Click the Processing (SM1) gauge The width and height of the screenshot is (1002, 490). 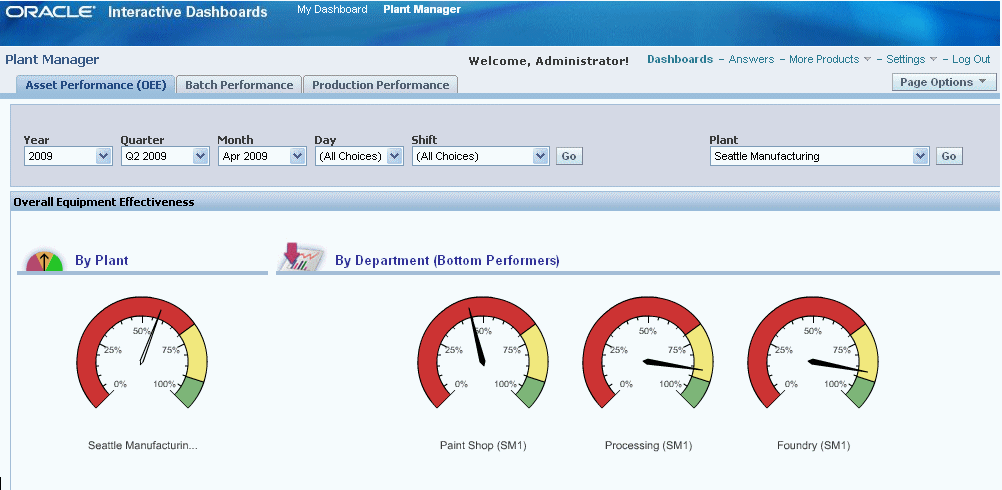(x=648, y=352)
